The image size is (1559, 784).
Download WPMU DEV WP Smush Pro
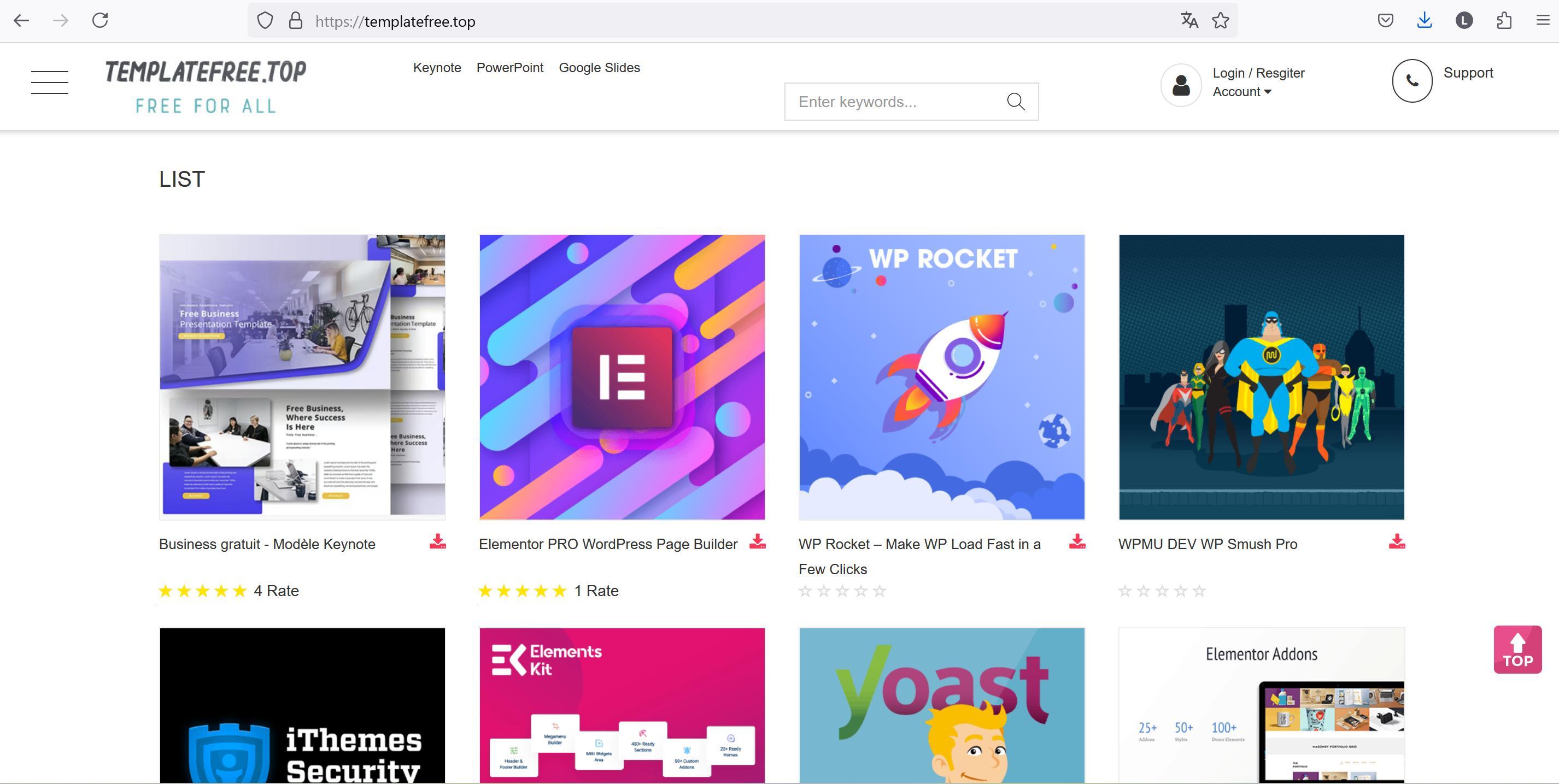pyautogui.click(x=1396, y=541)
